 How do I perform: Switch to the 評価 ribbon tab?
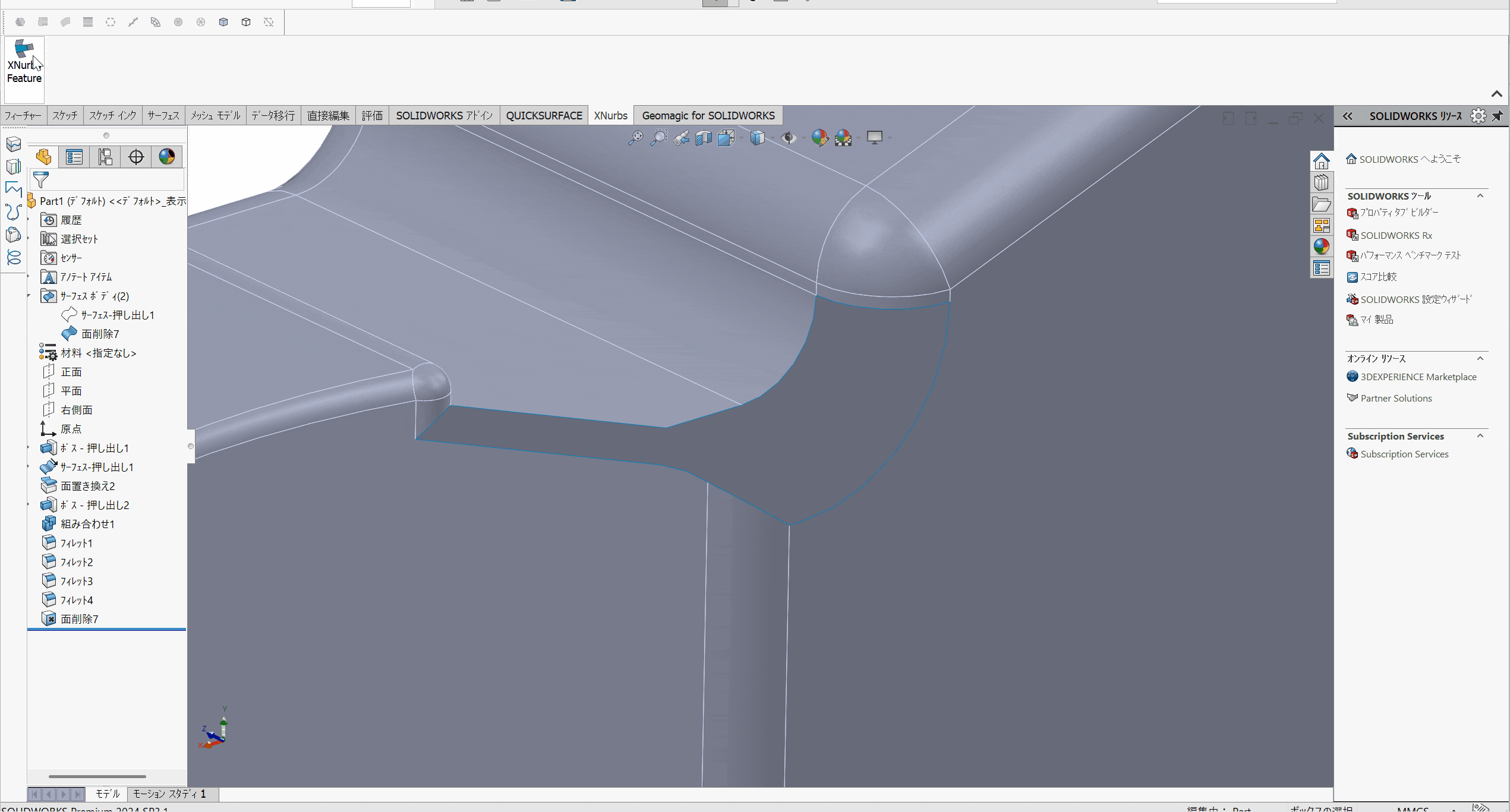373,116
